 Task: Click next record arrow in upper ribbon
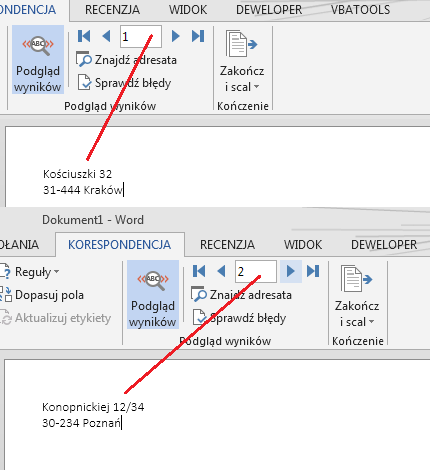click(x=175, y=36)
